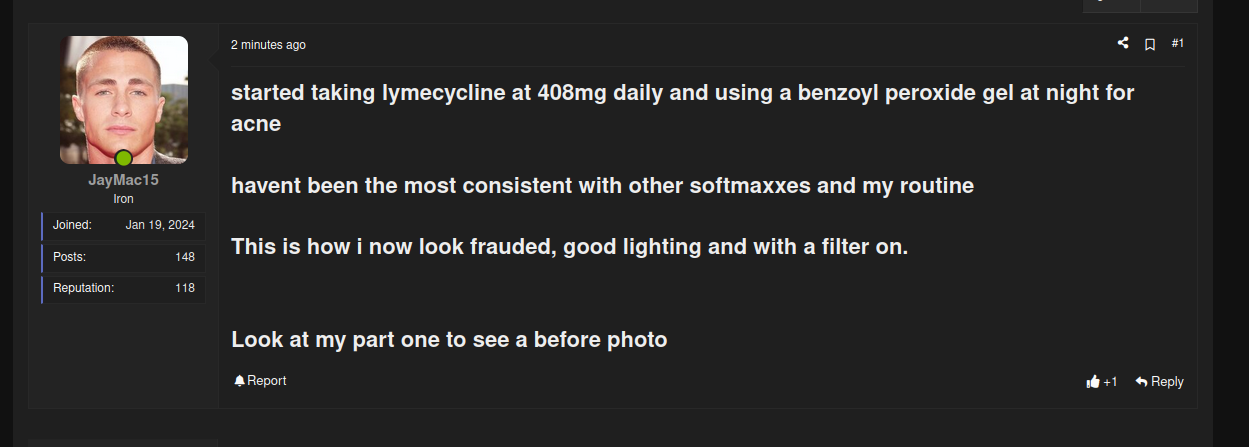Click the Posts count of 148
The height and width of the screenshot is (447, 1249).
pyautogui.click(x=184, y=257)
